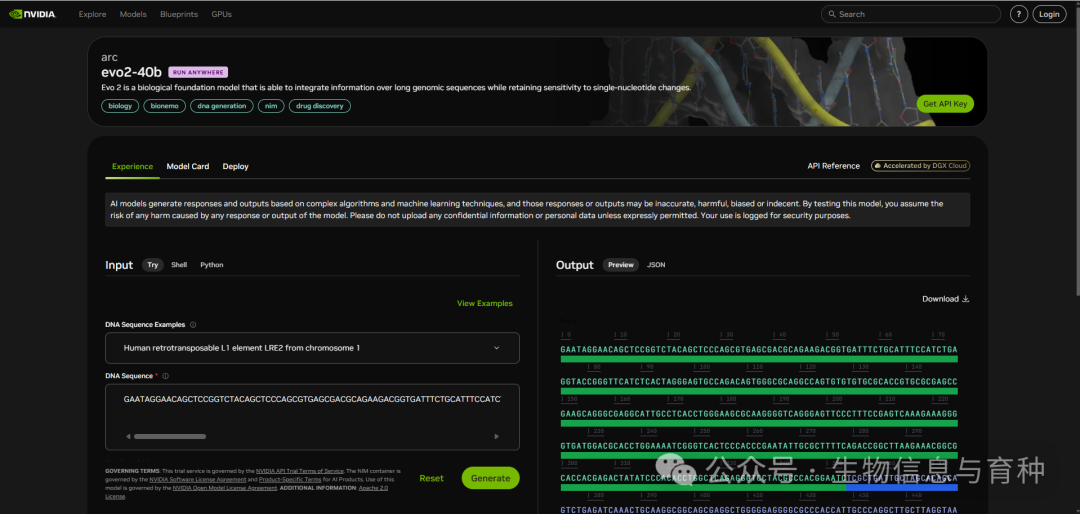Click the first green bar under output sequence
1080x514 pixels.
click(x=759, y=359)
